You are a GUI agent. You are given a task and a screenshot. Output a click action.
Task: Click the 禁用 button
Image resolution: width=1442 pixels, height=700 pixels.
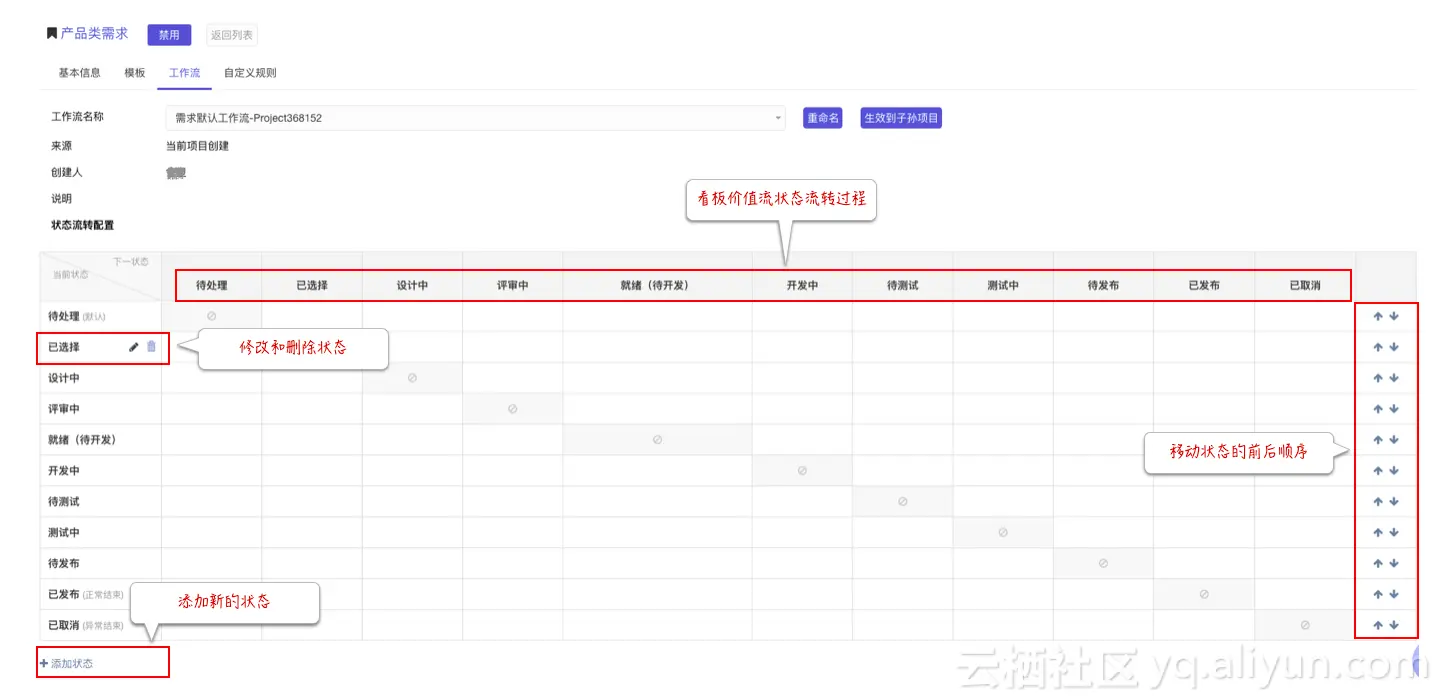[x=169, y=35]
